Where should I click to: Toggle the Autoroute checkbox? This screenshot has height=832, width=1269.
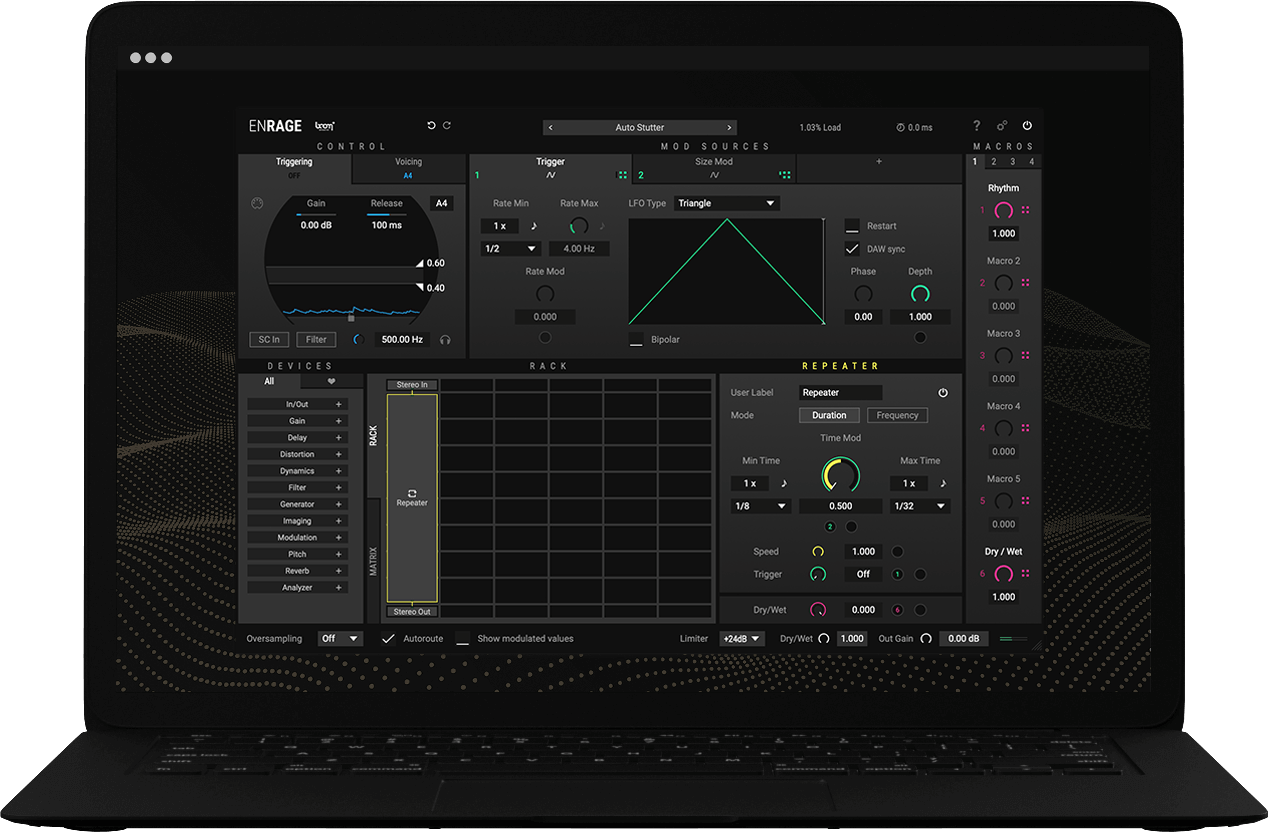point(388,639)
